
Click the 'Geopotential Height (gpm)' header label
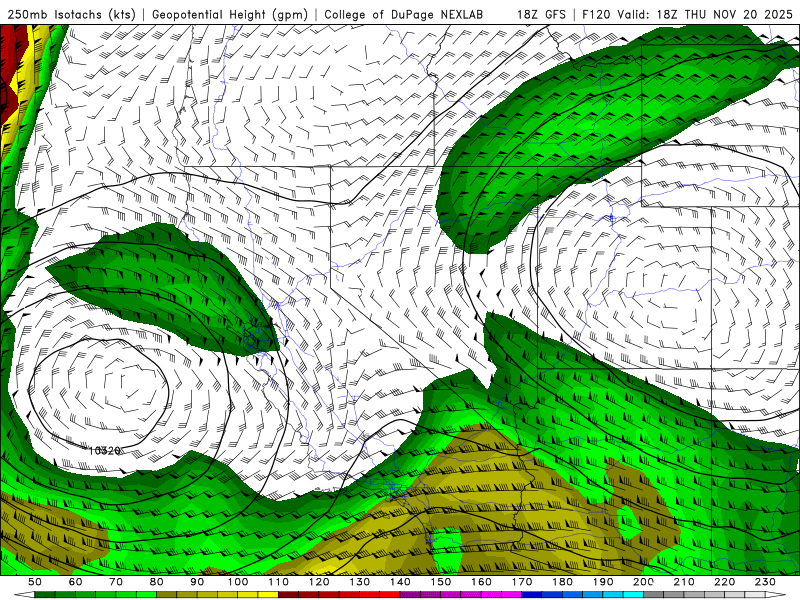click(230, 14)
